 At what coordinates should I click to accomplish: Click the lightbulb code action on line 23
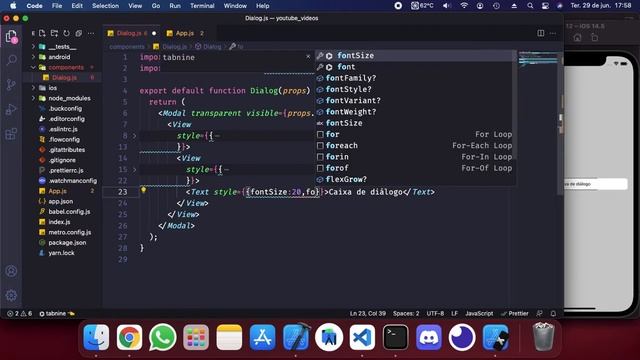(x=143, y=190)
